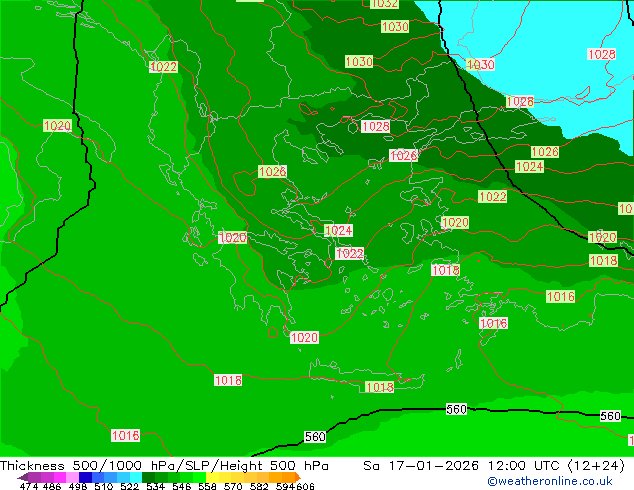Image resolution: width=634 pixels, height=490 pixels.
Task: Click the orange right arrow end of legend
Action: pyautogui.click(x=298, y=477)
